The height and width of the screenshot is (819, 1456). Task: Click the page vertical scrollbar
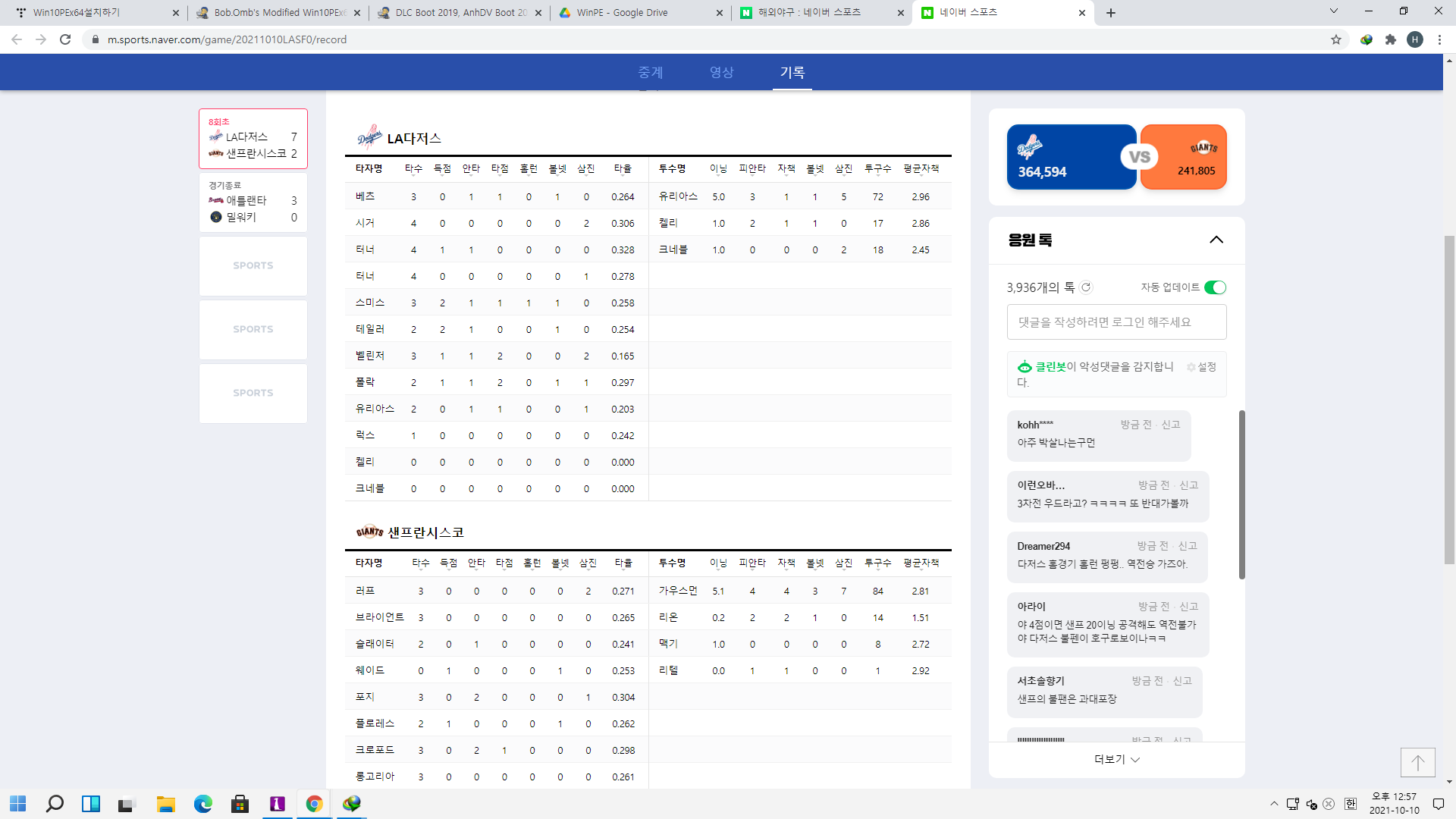tap(1449, 400)
